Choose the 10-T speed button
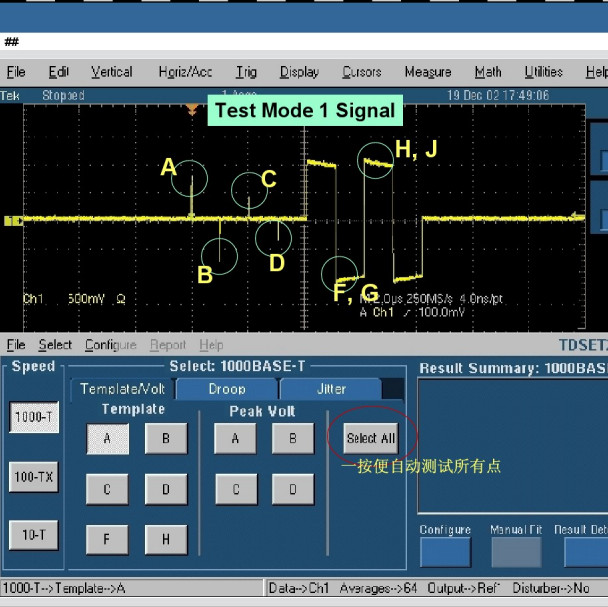Image resolution: width=608 pixels, height=607 pixels. click(x=33, y=535)
